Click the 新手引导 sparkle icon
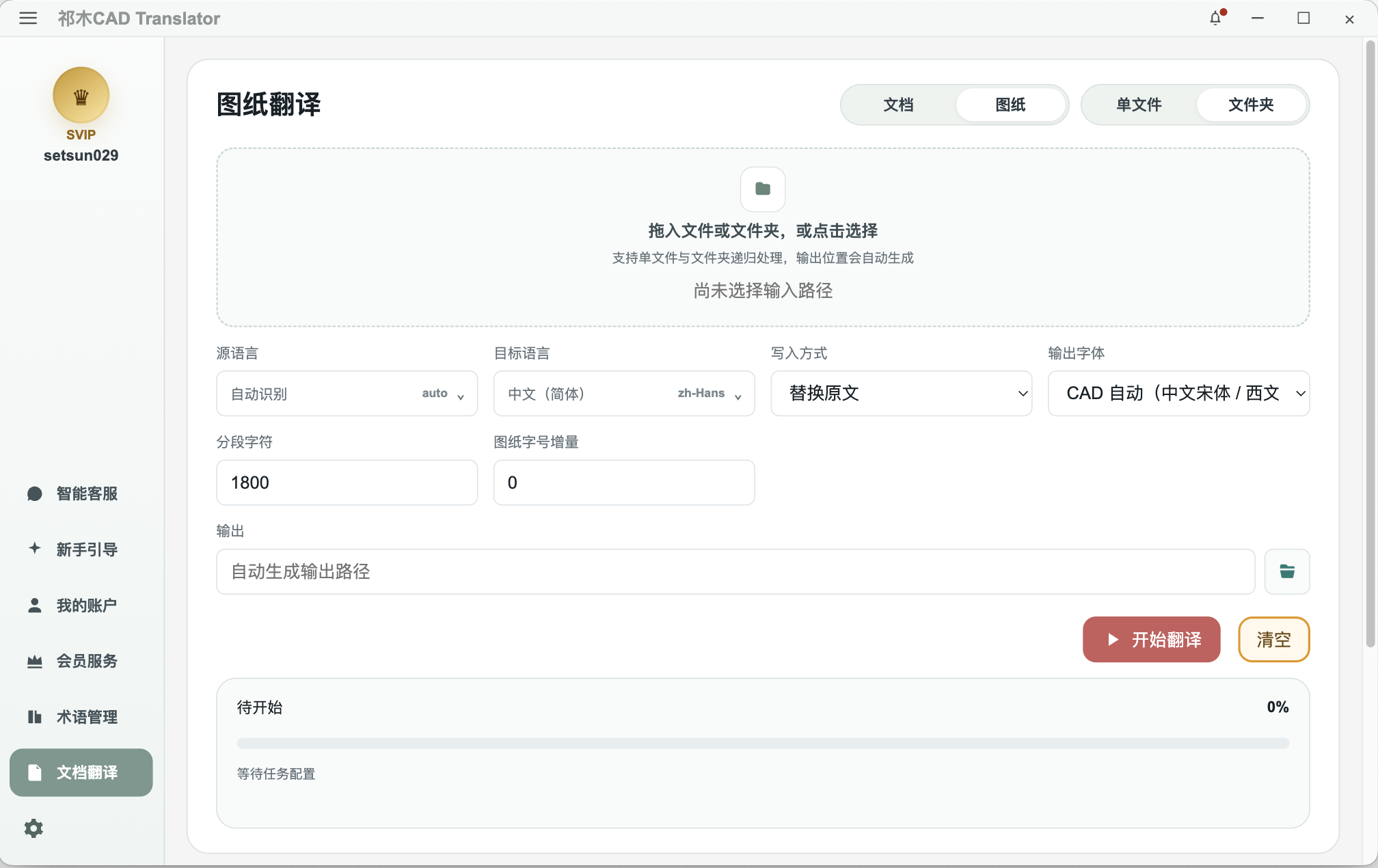 tap(35, 549)
